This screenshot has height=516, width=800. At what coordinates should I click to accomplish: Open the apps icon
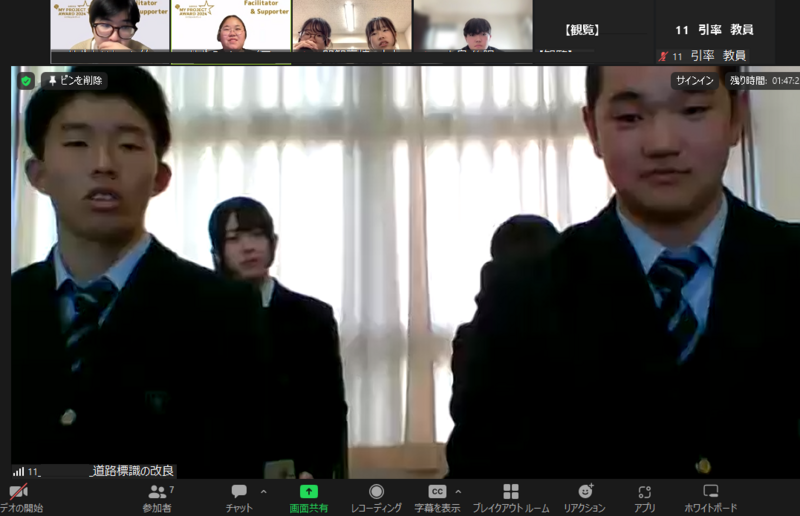(x=644, y=492)
